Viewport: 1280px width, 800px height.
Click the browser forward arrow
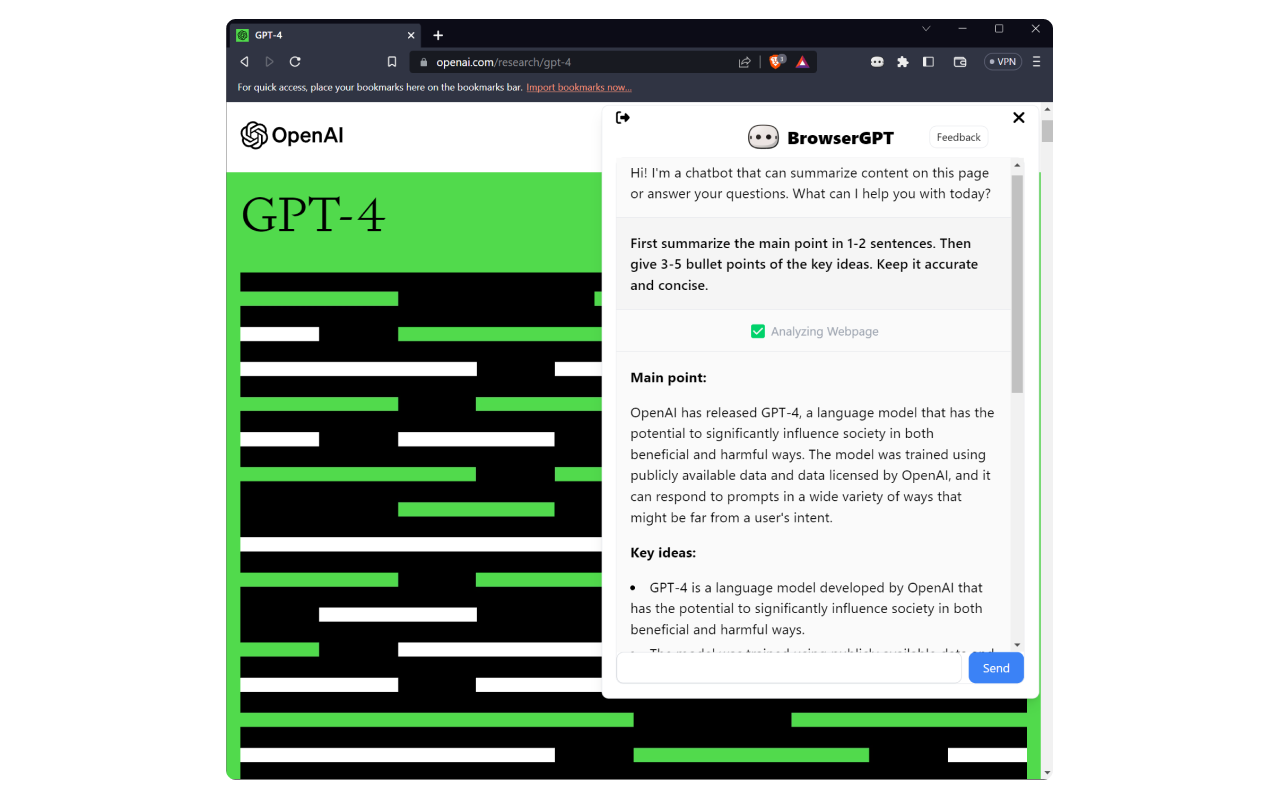269,62
